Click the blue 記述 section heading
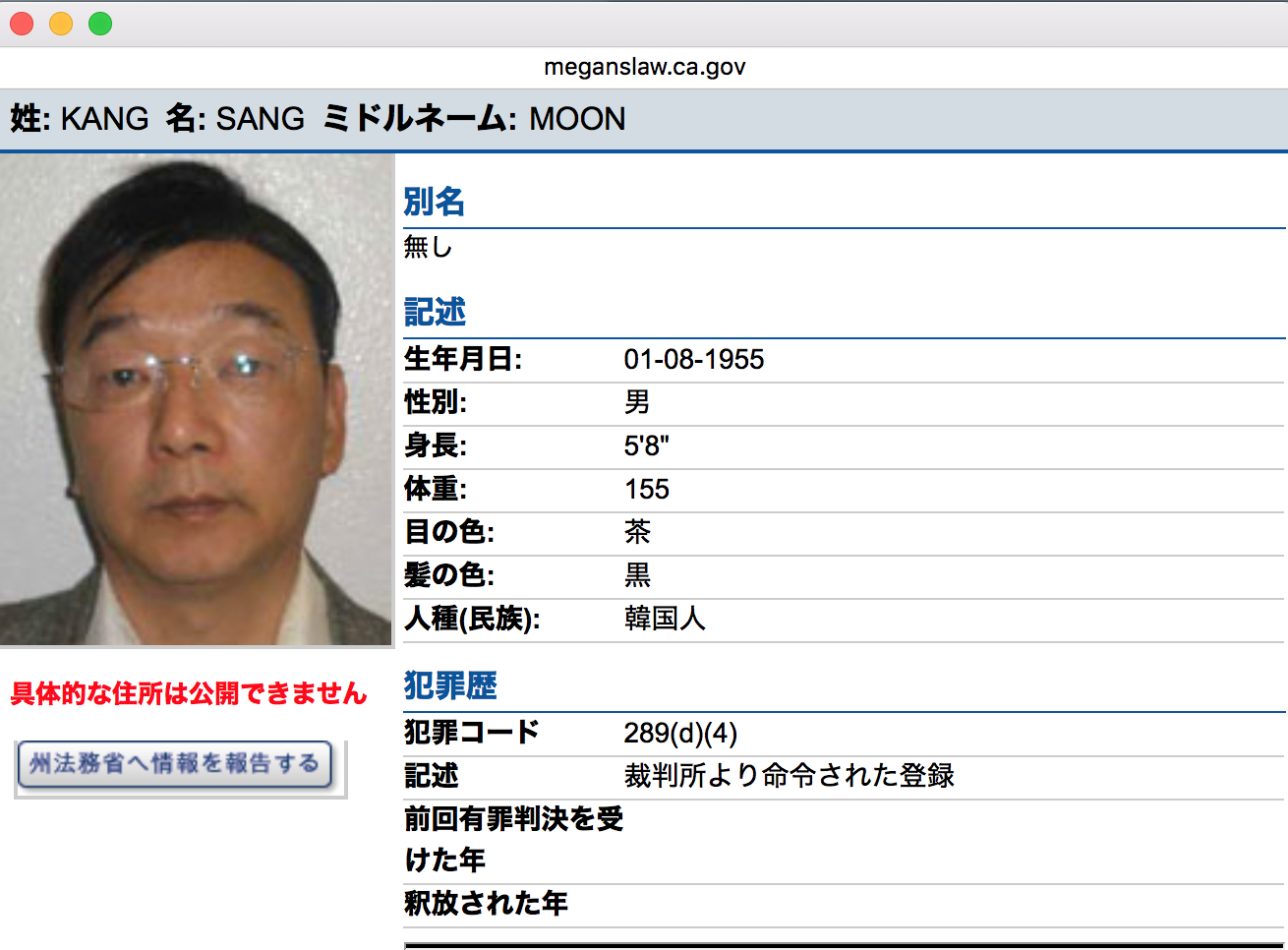The height and width of the screenshot is (950, 1288). (435, 312)
